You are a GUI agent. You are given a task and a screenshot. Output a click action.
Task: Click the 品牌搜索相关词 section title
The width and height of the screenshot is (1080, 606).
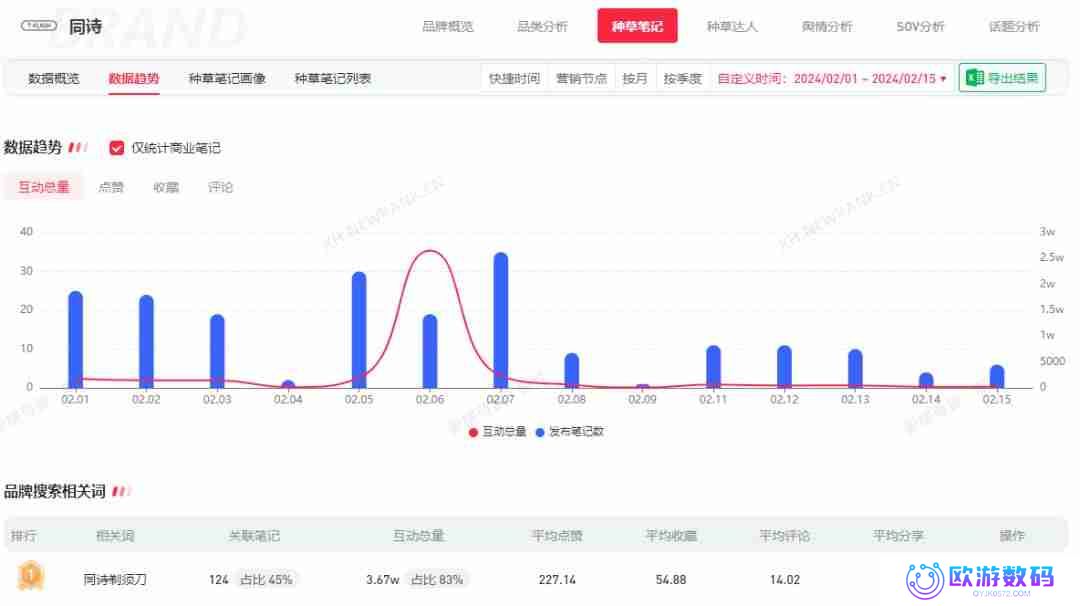point(55,492)
